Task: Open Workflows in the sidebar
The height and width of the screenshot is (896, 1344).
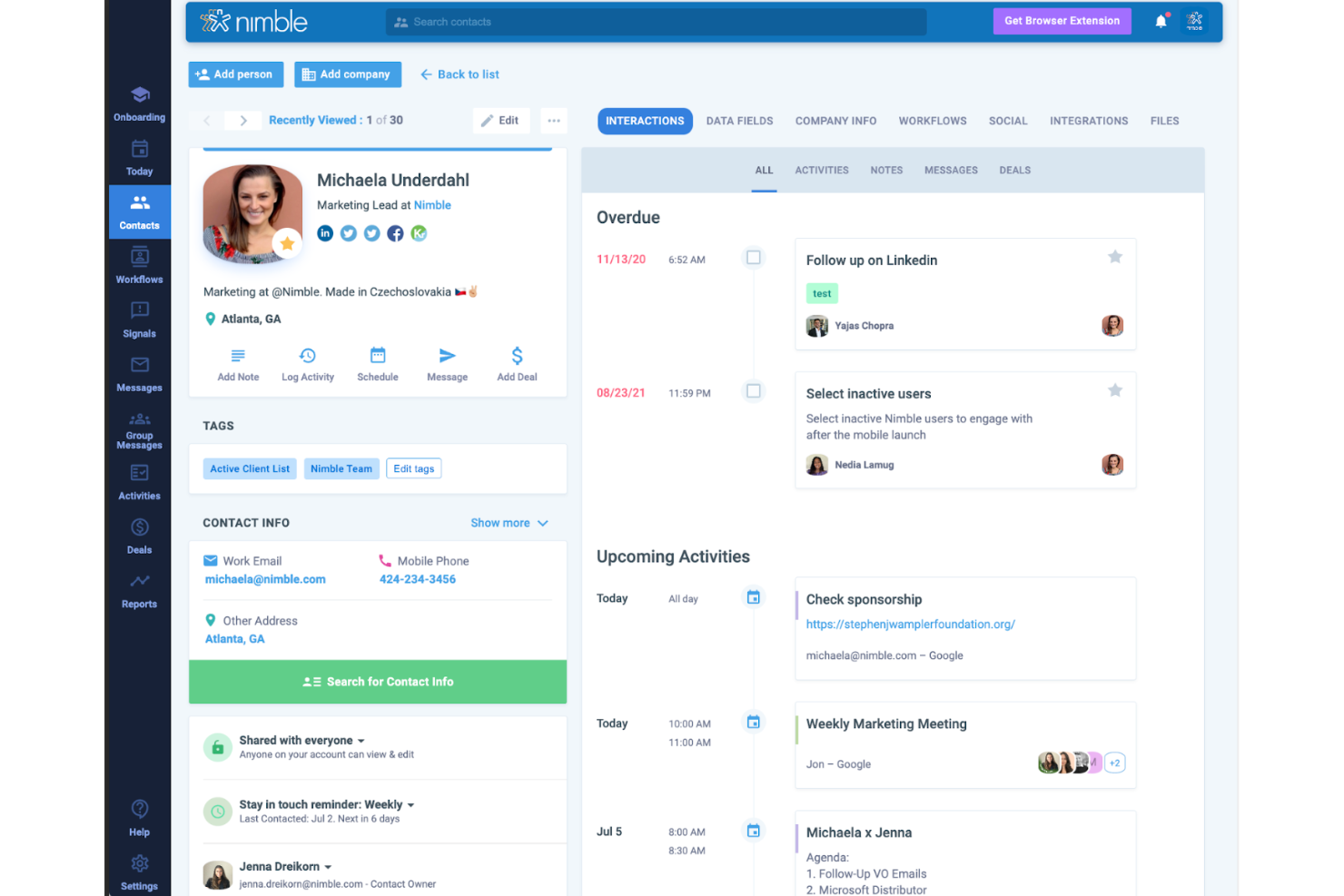Action: [139, 266]
